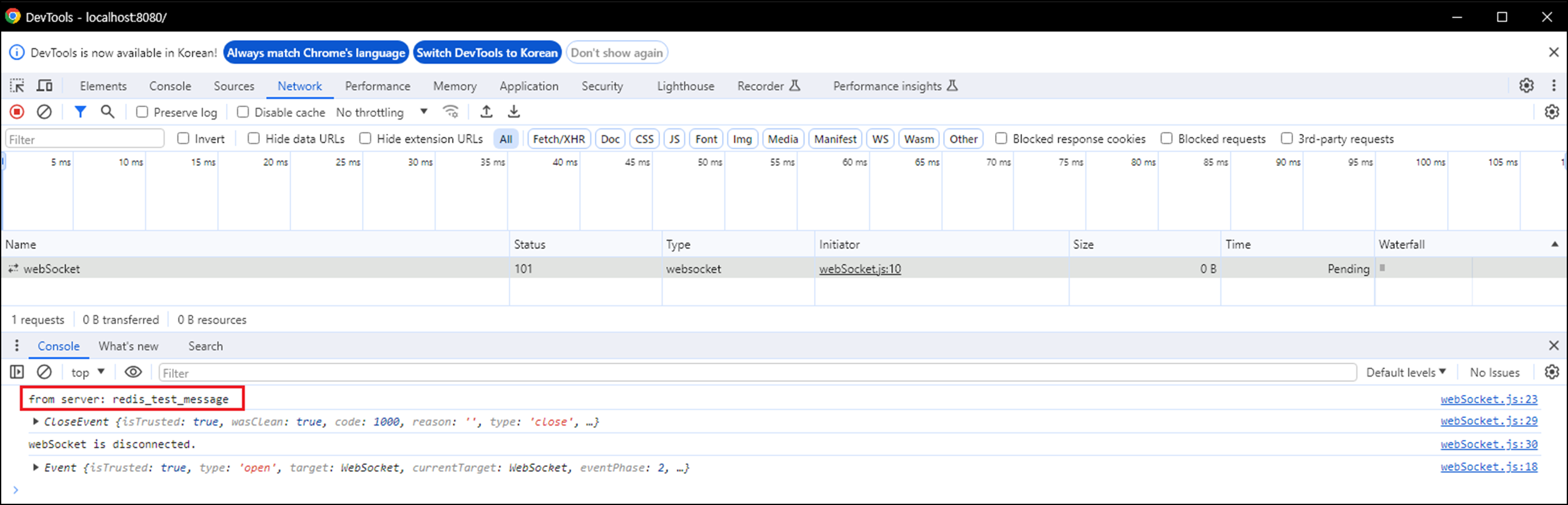Check Hide data URLs
Viewport: 1568px width, 505px height.
(254, 138)
